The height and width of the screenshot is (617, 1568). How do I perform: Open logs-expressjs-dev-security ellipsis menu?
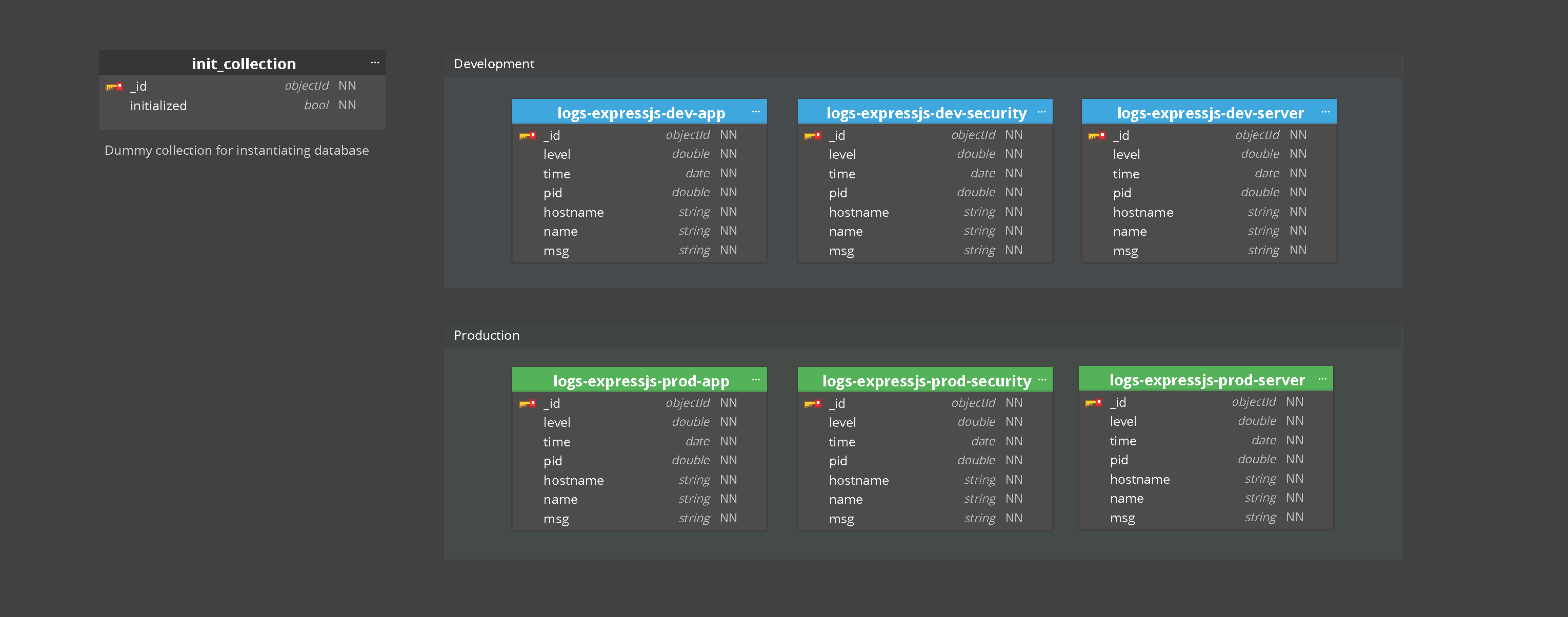tap(1041, 112)
